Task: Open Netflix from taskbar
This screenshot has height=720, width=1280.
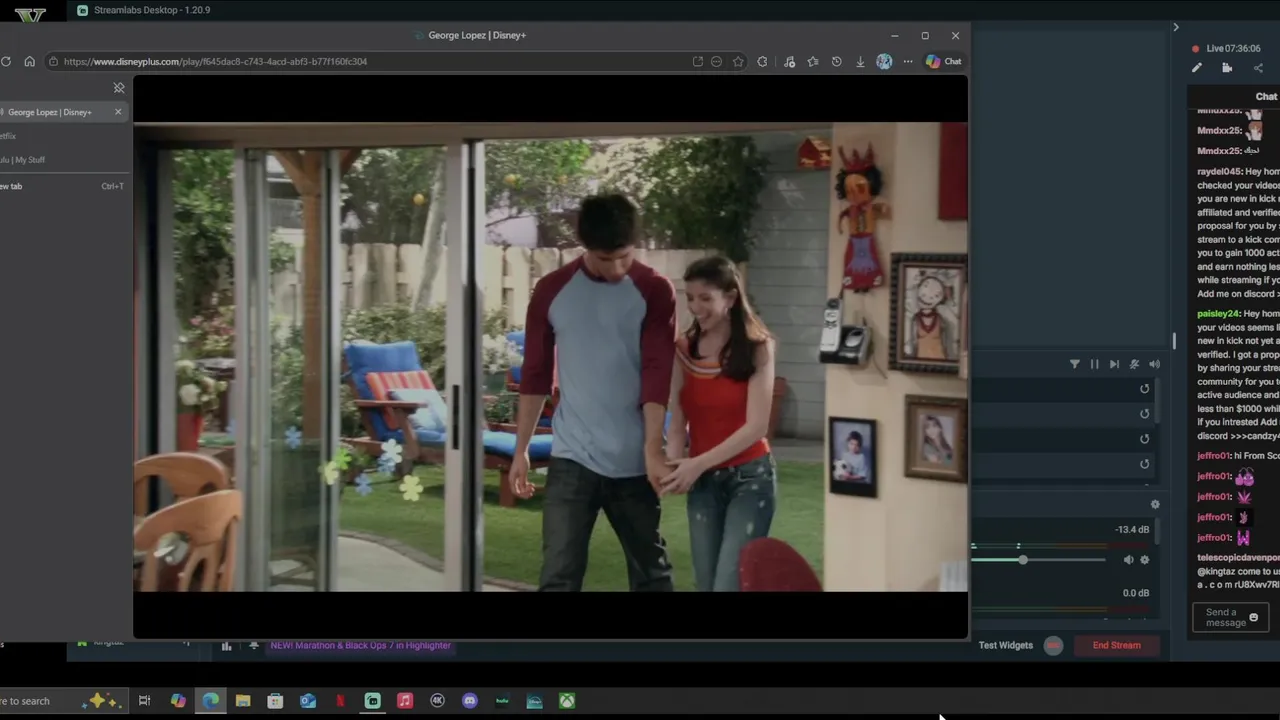Action: tap(340, 701)
